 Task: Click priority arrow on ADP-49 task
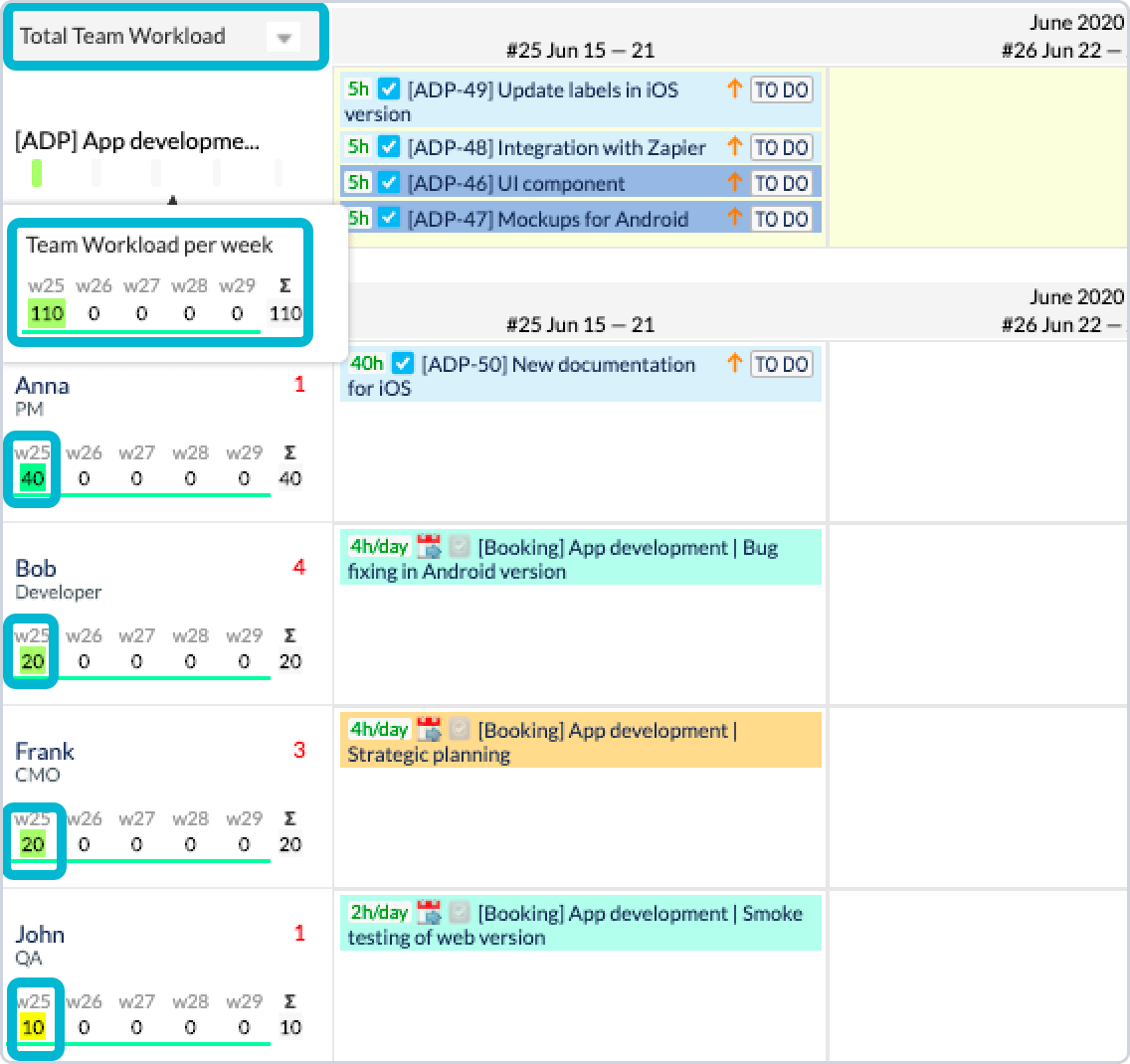734,89
